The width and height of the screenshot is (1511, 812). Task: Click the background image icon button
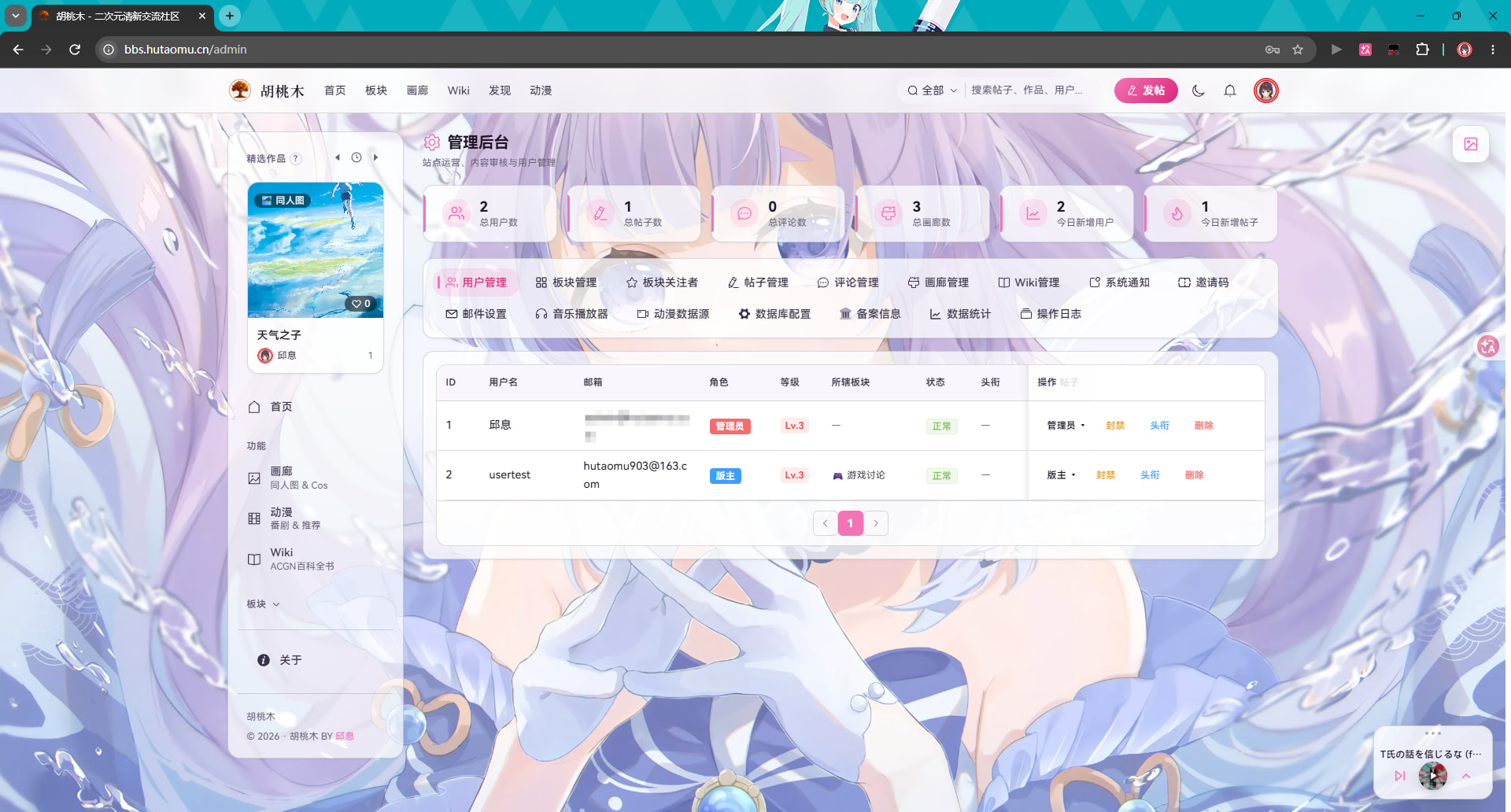point(1471,144)
